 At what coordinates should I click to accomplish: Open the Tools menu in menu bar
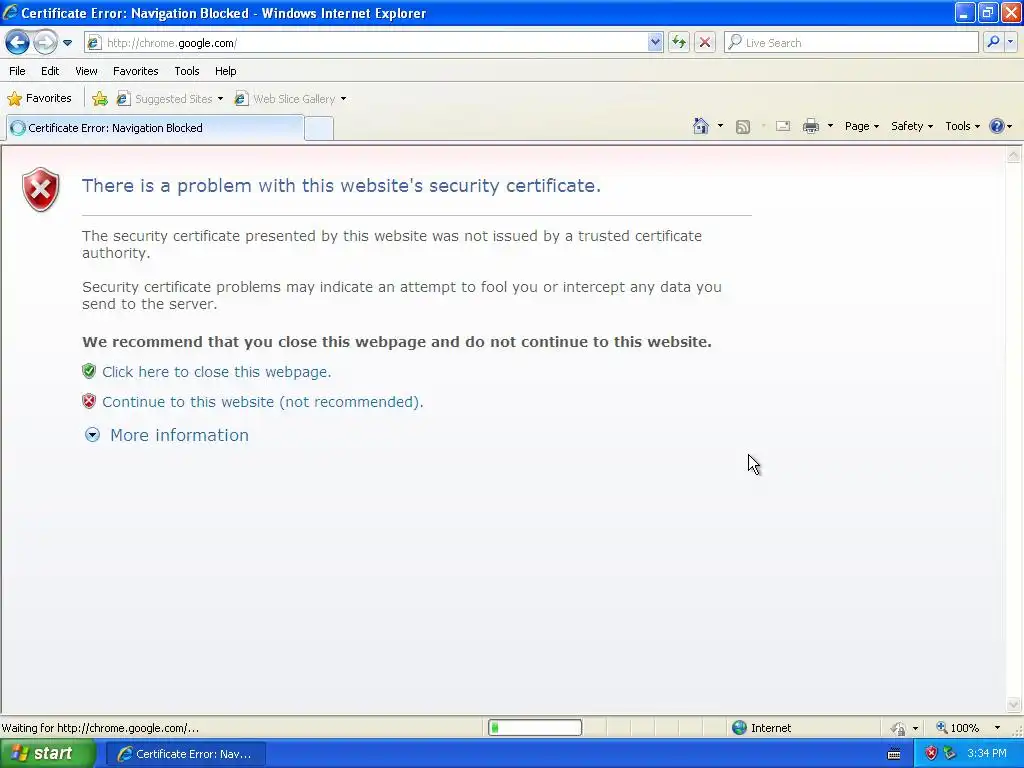187,71
